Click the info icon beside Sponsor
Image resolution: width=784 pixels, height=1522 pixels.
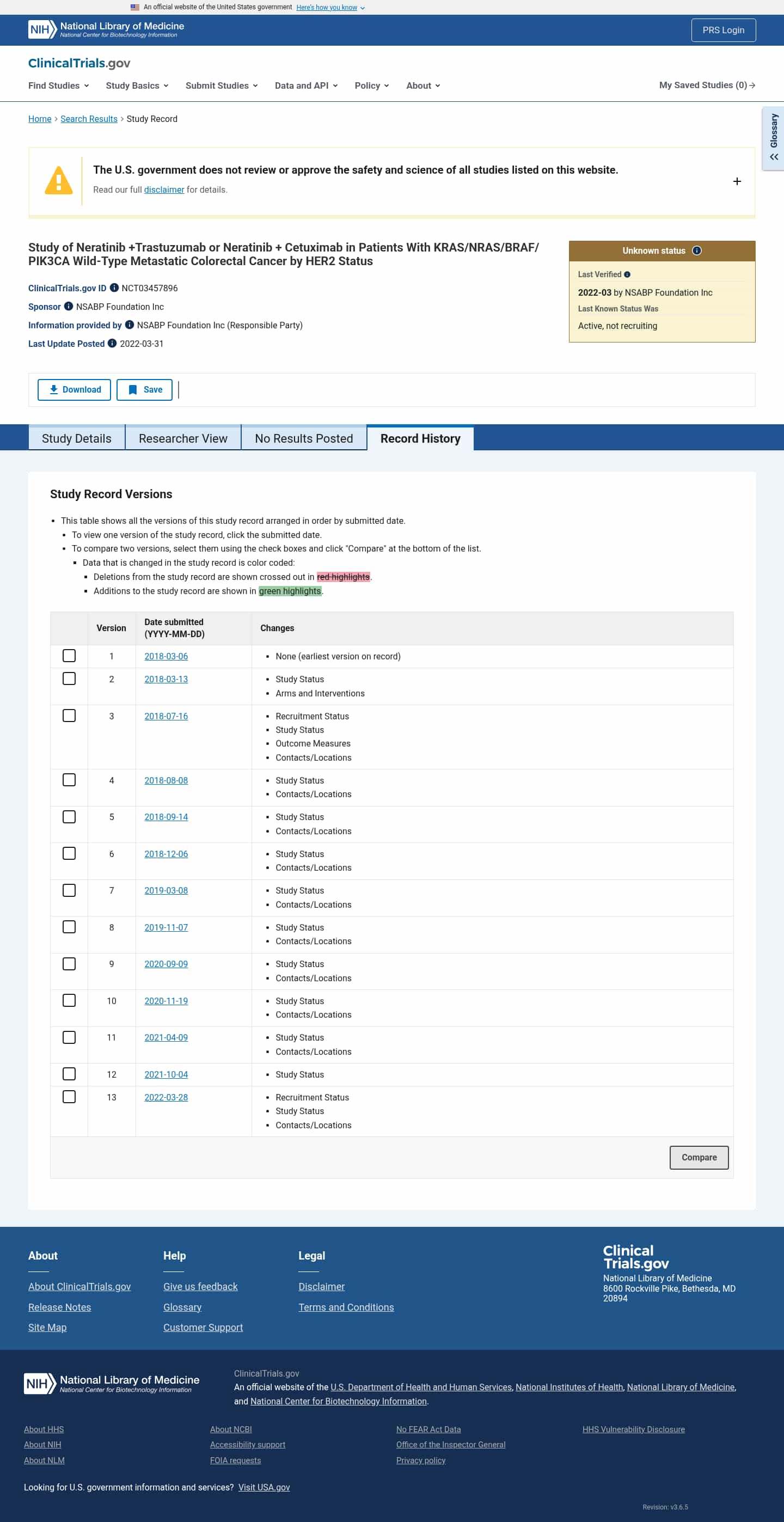pyautogui.click(x=69, y=306)
